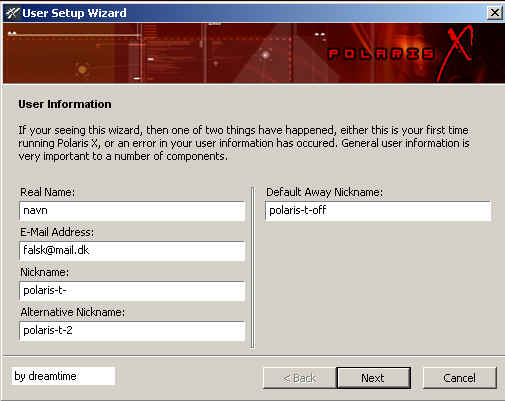Focus the Alternative Nickname field
The image size is (505, 401).
(x=132, y=331)
